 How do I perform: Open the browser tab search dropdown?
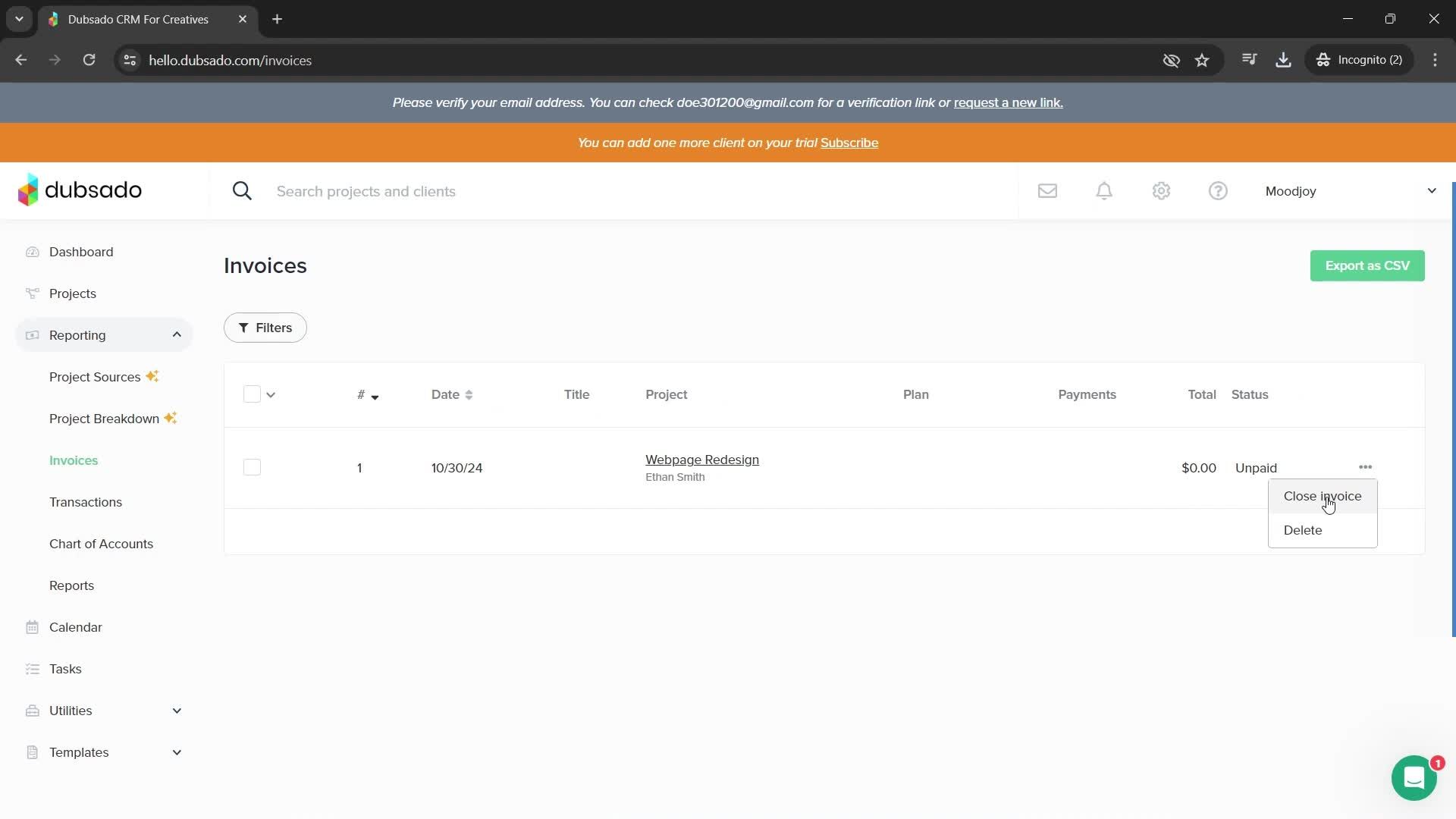19,19
